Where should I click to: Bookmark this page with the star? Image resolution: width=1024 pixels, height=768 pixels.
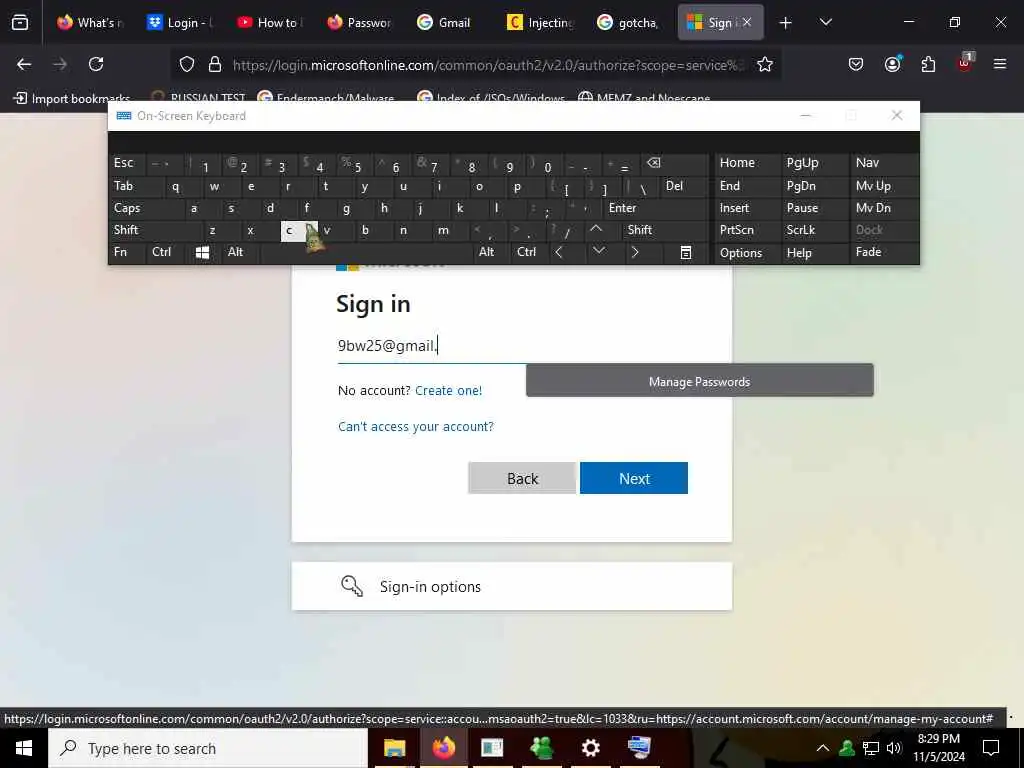pyautogui.click(x=765, y=64)
